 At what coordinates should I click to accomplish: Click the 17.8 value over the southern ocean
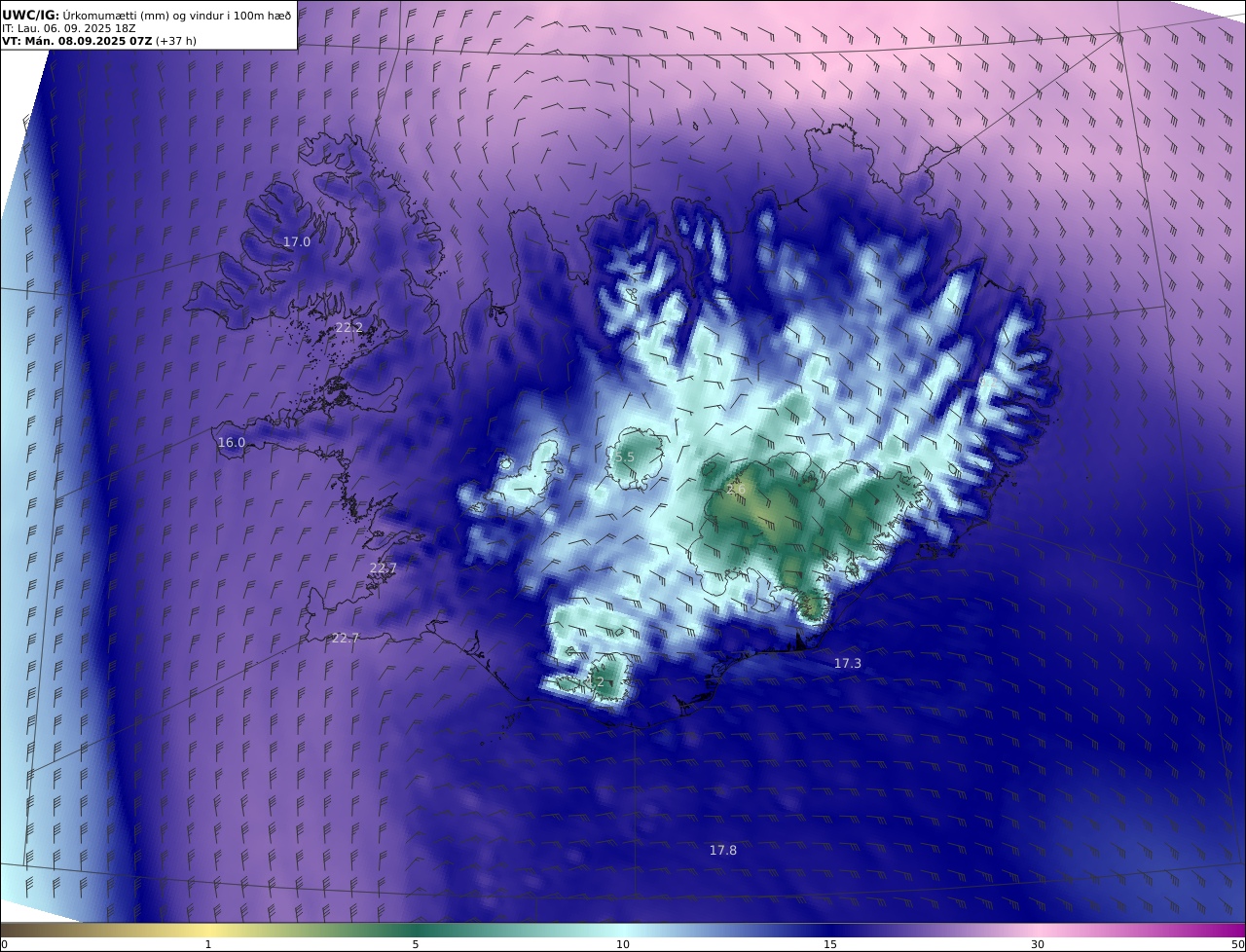coord(723,851)
